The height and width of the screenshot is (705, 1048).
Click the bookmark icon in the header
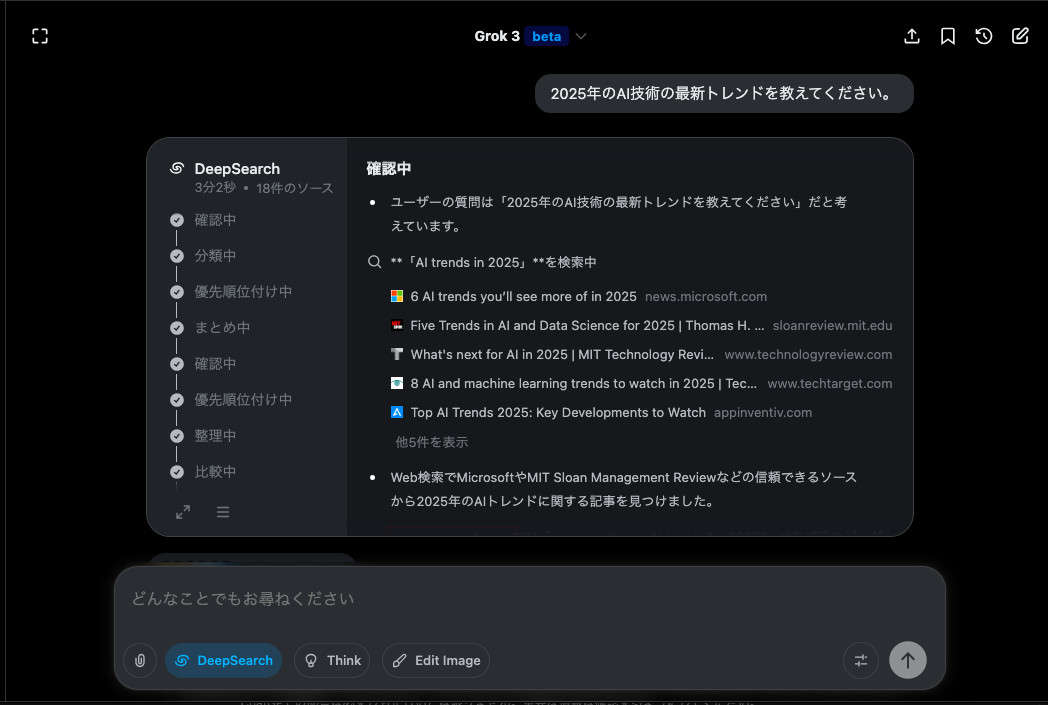coord(948,36)
